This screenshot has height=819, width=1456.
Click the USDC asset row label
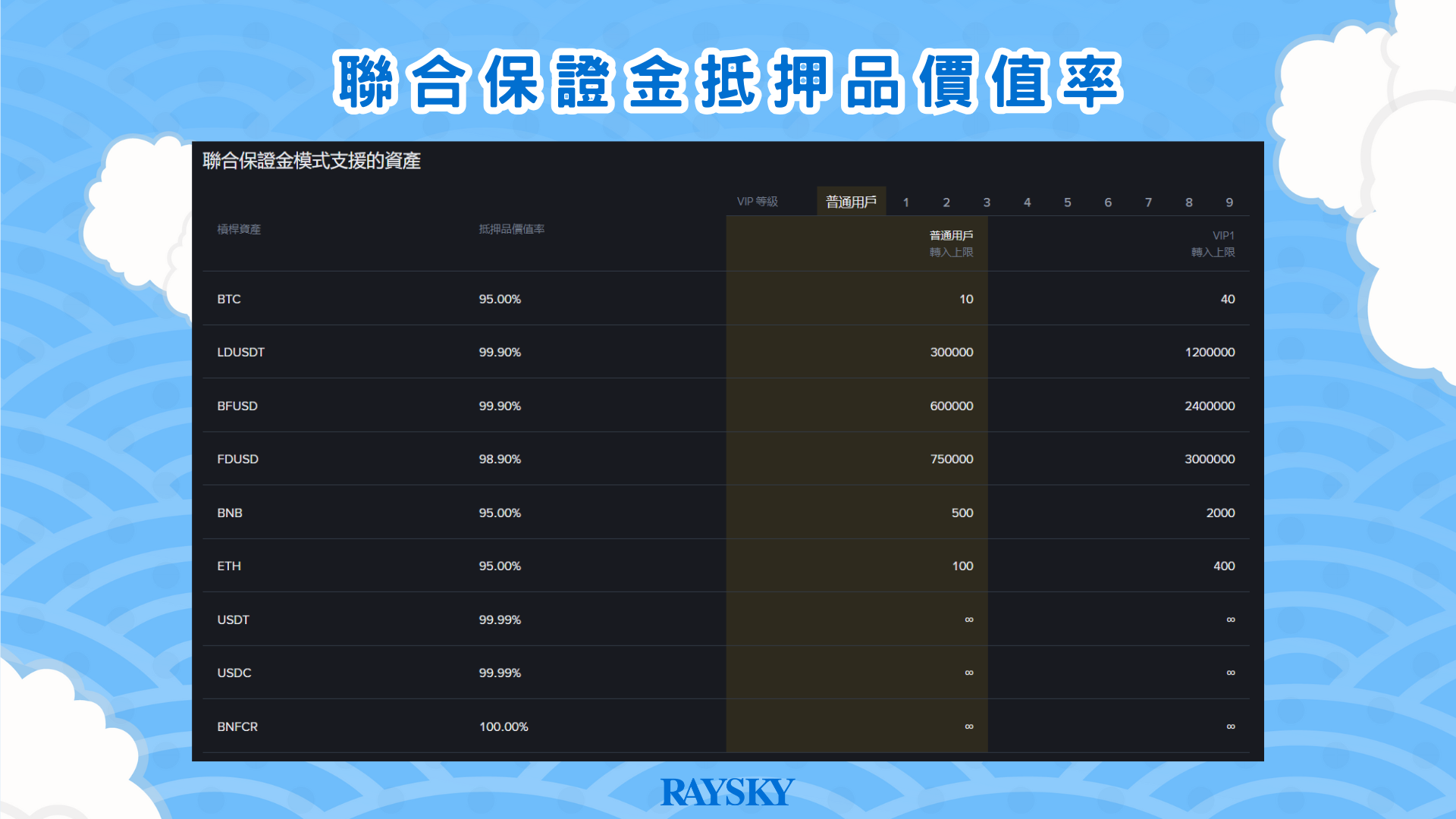coord(234,673)
